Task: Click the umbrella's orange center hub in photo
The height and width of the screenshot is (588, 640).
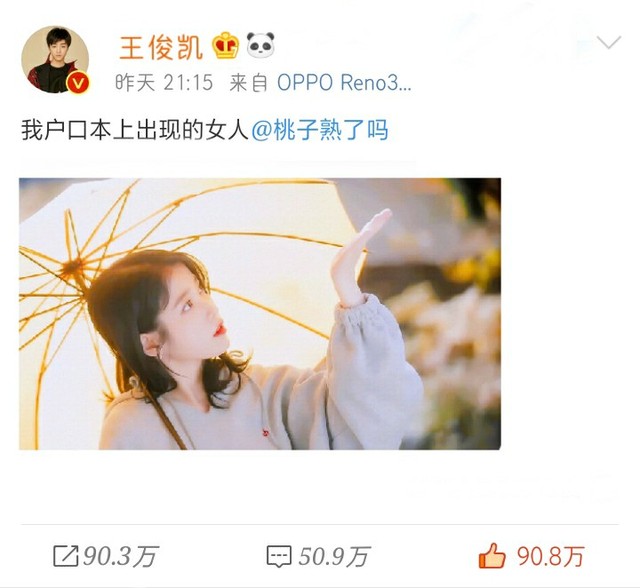Action: [74, 268]
